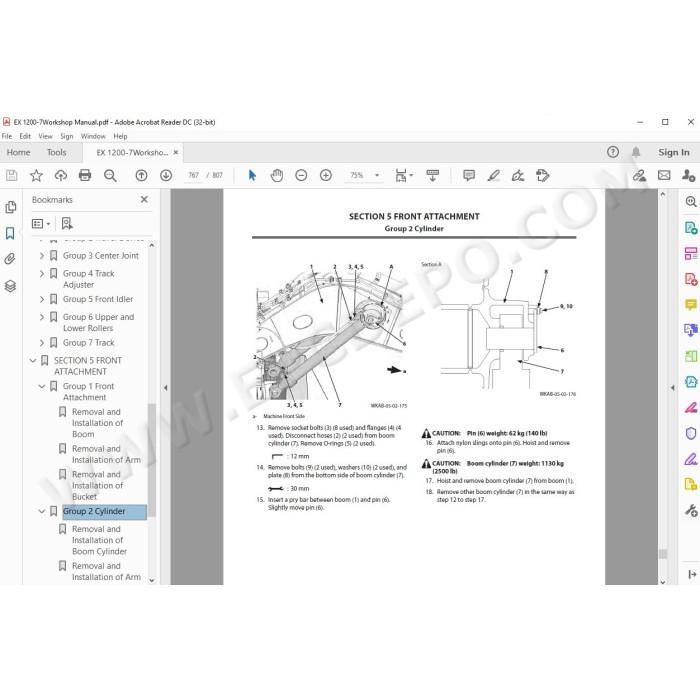Collapse left navigation pane arrow
This screenshot has height=700, width=700.
[166, 388]
